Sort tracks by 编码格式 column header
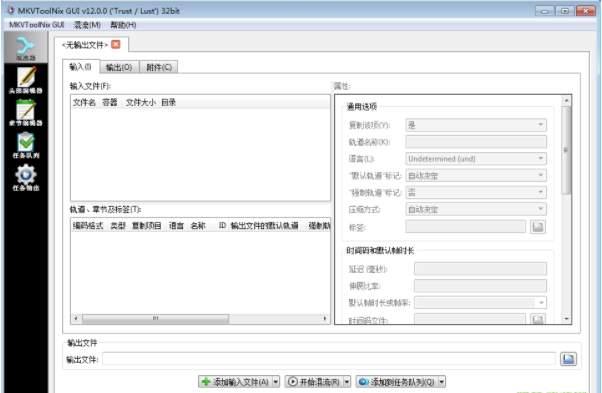Image resolution: width=602 pixels, height=393 pixels. (x=88, y=225)
